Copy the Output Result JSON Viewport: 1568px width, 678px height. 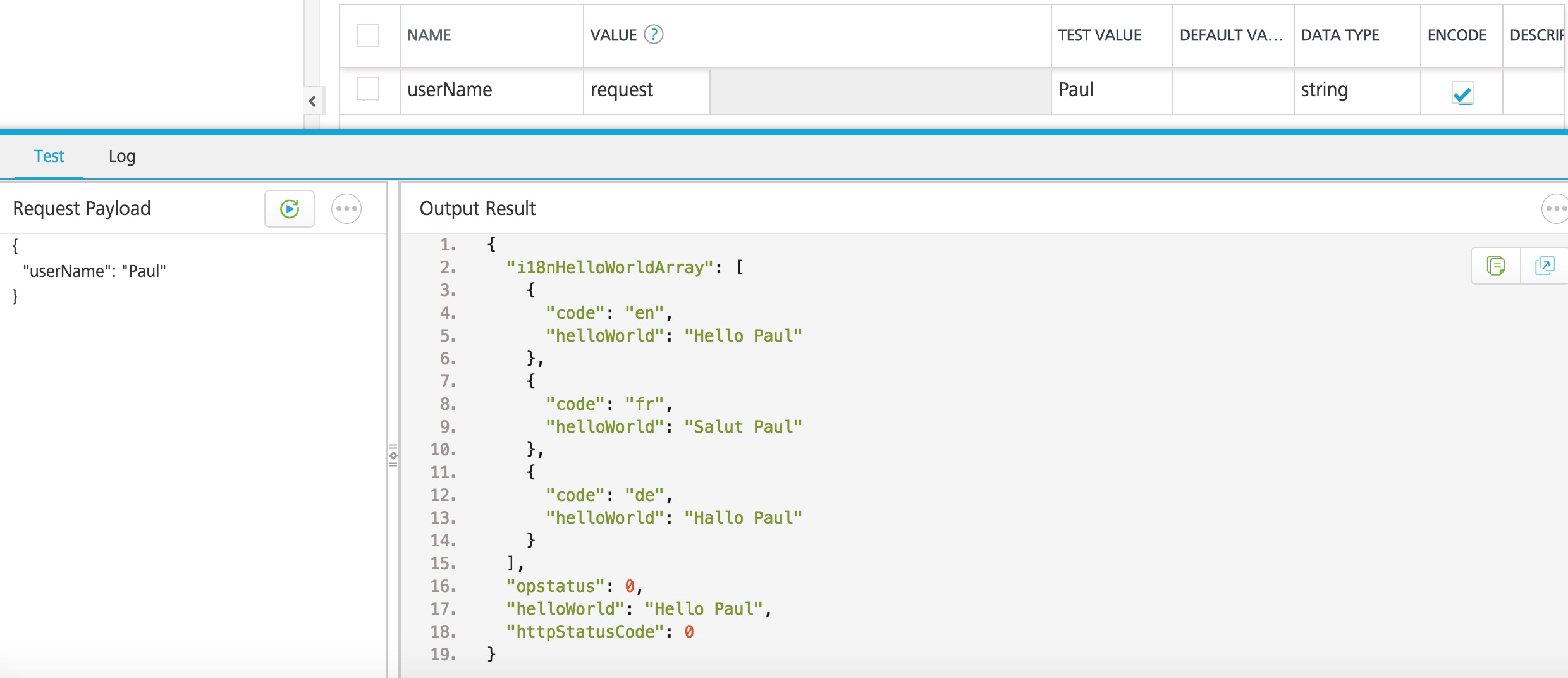coord(1495,265)
